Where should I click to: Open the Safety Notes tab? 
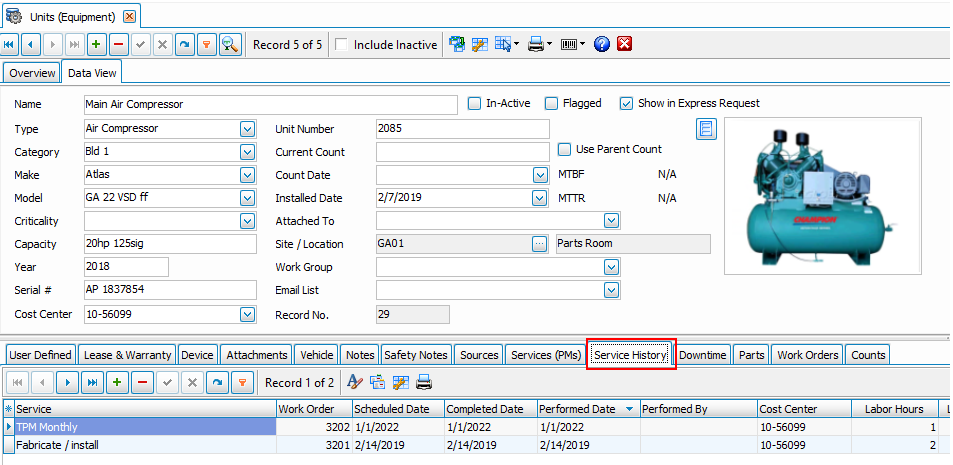coord(416,355)
